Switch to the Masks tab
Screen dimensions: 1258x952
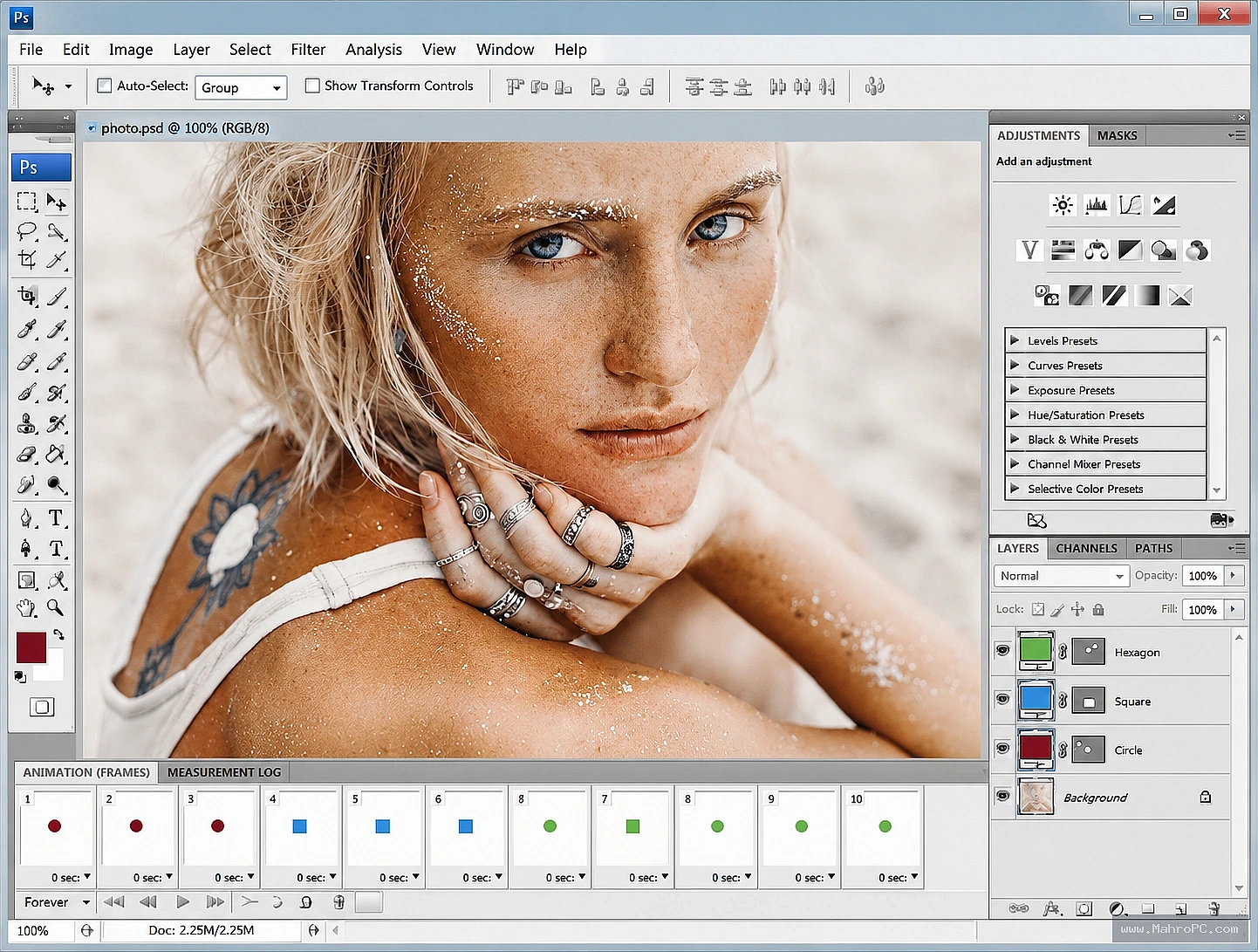pyautogui.click(x=1117, y=135)
